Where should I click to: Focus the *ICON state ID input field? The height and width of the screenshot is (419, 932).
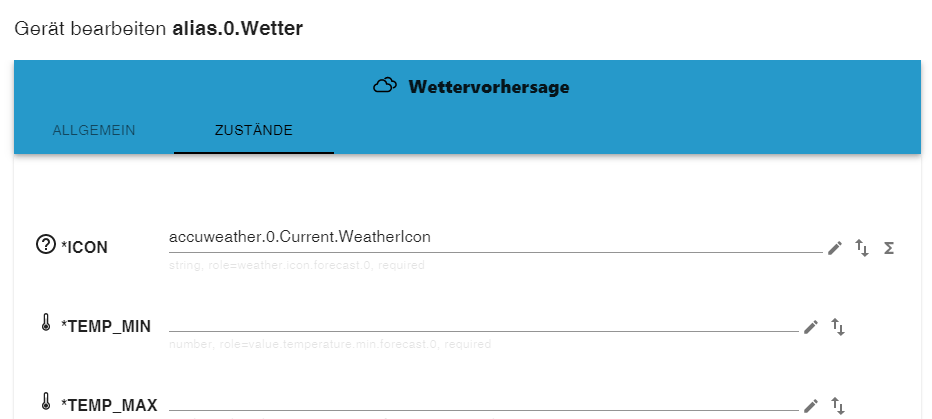point(495,238)
